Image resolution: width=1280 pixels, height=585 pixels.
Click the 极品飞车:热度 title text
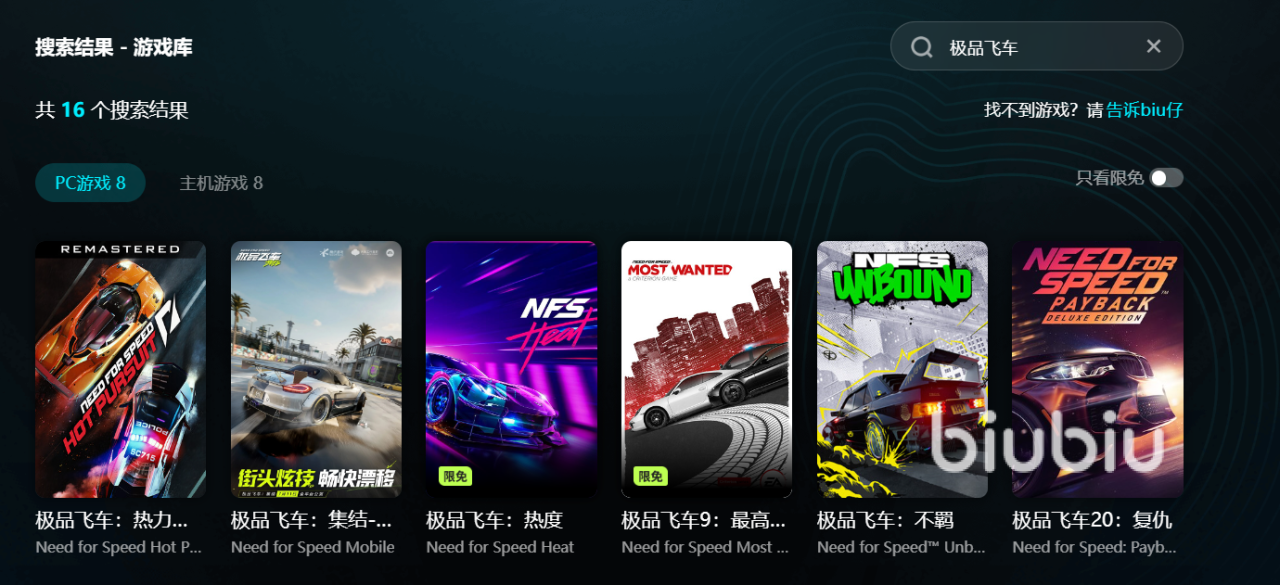494,521
